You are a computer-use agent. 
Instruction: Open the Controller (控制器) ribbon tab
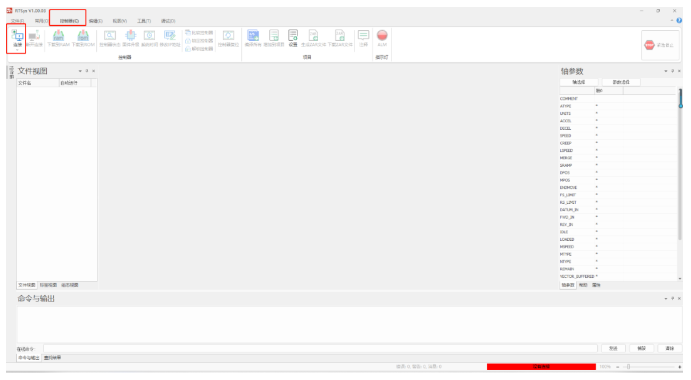click(x=69, y=21)
